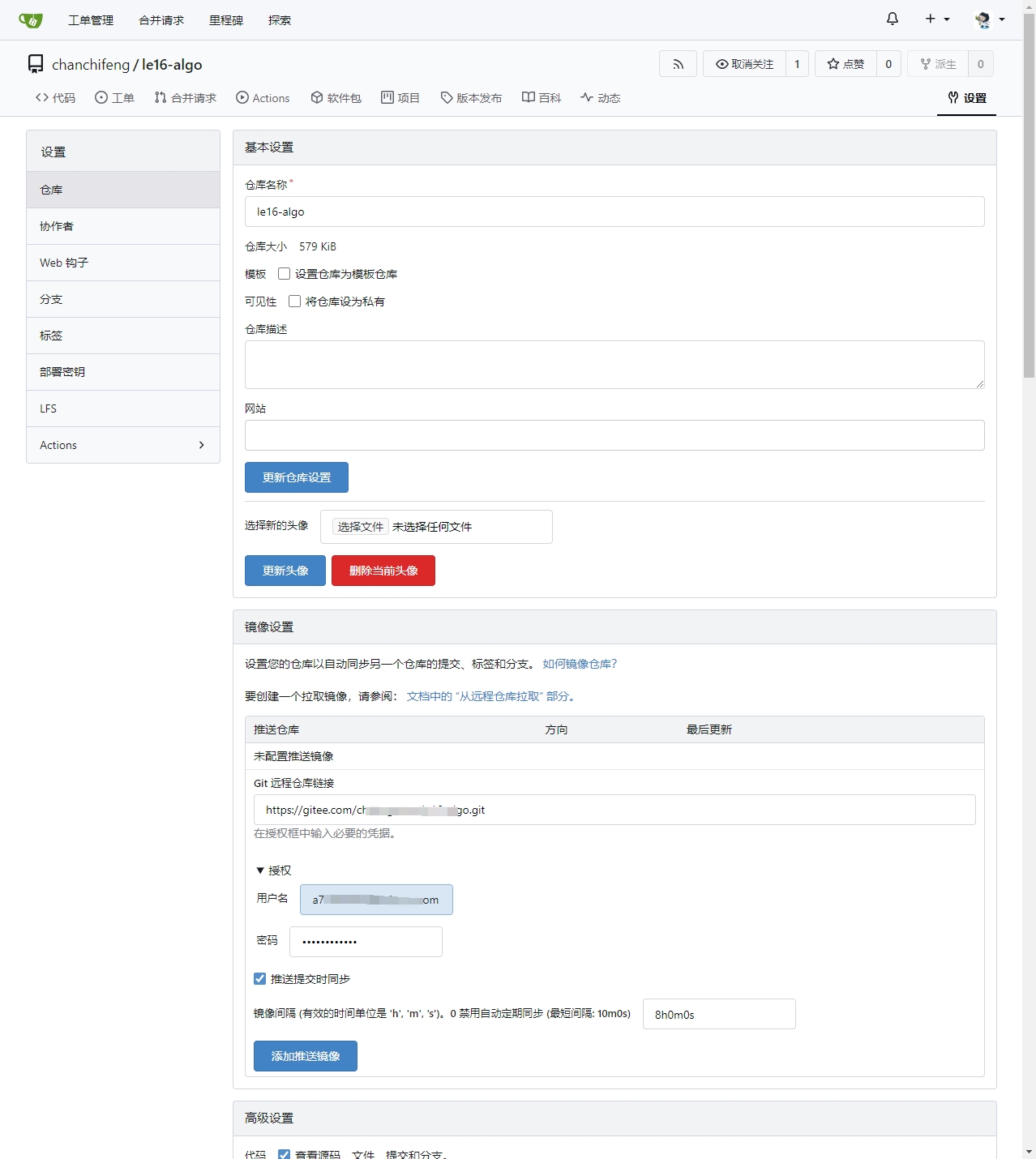Click the eye 取消关注 button
Screen dimensions: 1036x1159
[x=744, y=64]
